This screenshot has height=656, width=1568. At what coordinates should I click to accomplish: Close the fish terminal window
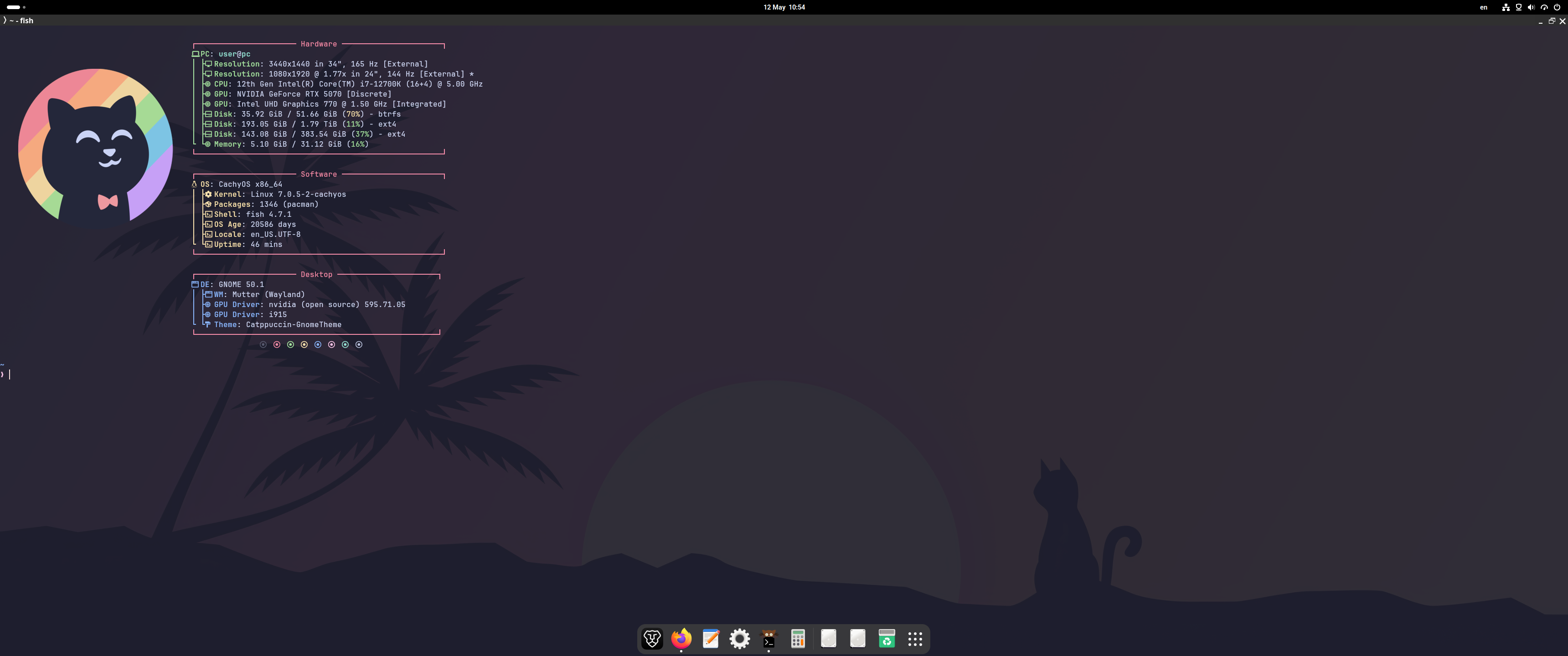click(1562, 21)
